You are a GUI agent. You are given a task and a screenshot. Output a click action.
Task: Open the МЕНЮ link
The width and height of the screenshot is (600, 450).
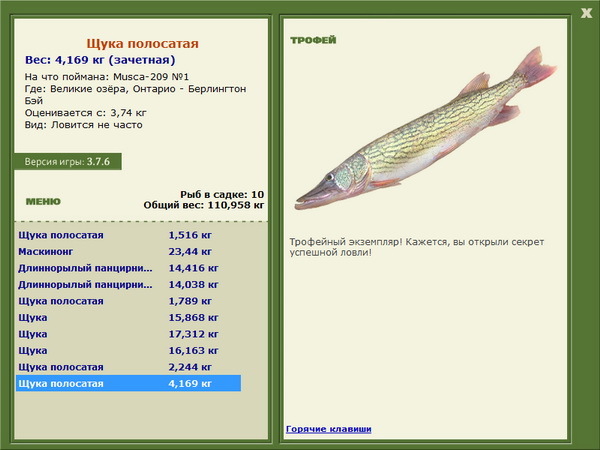click(x=43, y=202)
